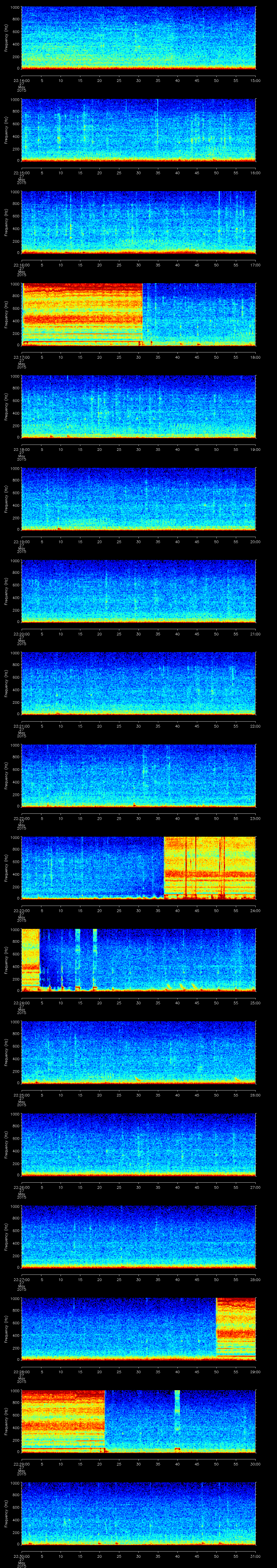Viewport: 277px width, 1568px height.
Task: Click the 15:00 end time label
Action: [255, 80]
